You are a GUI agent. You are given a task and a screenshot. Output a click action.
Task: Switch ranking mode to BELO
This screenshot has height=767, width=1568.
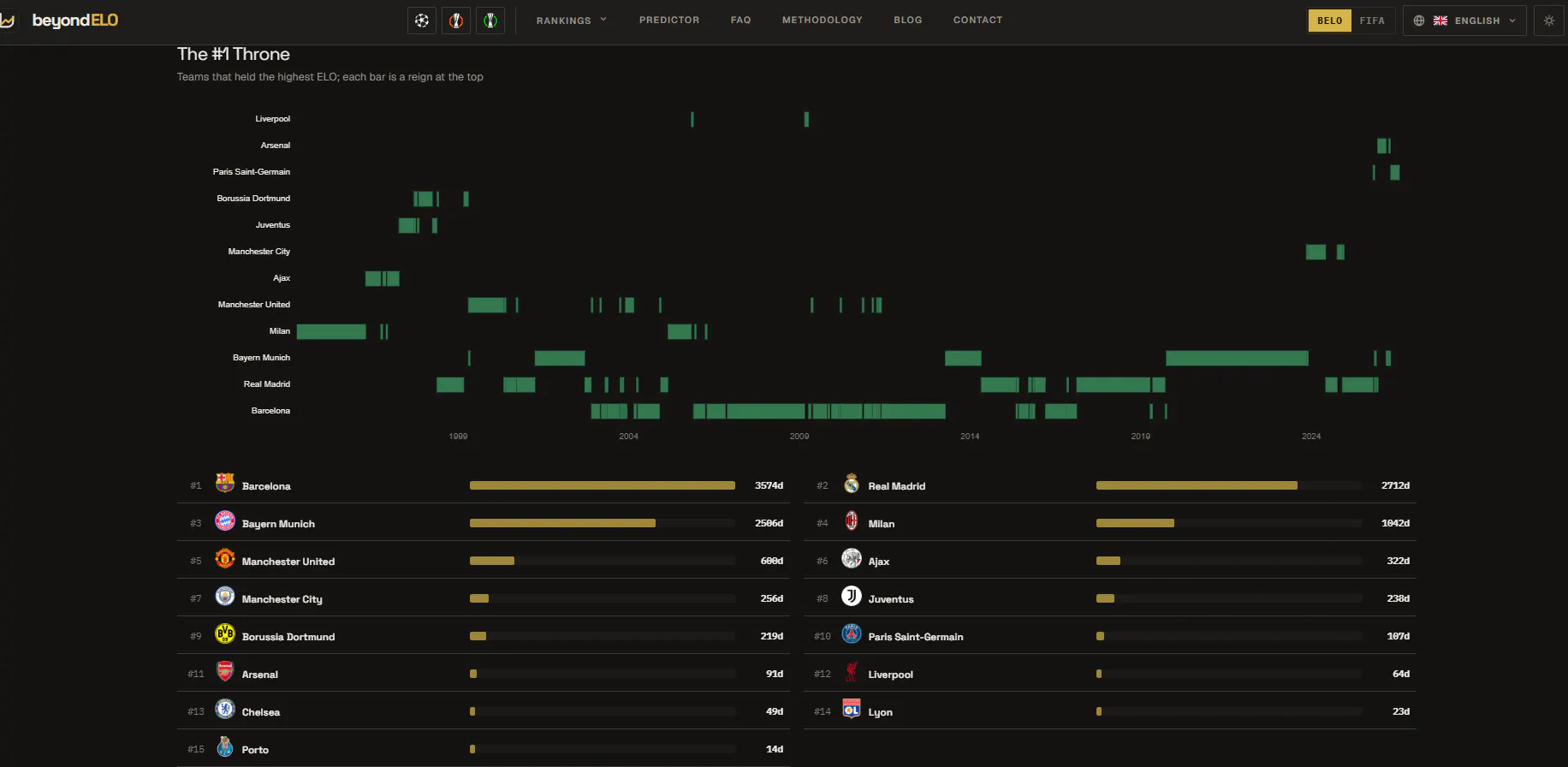point(1329,21)
